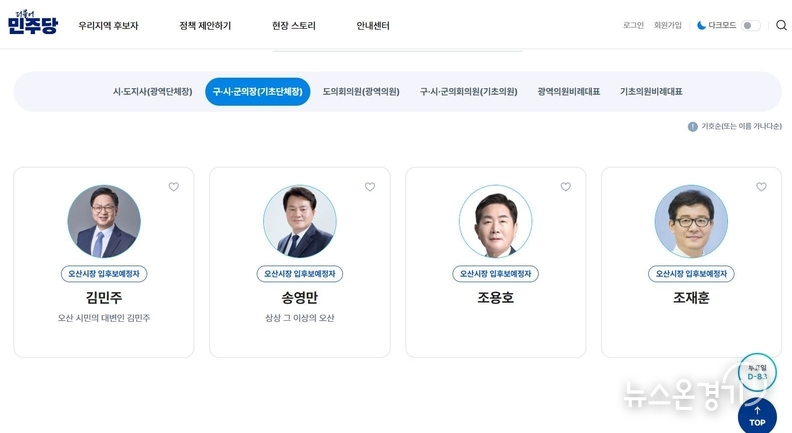Image resolution: width=792 pixels, height=433 pixels.
Task: Click the 로그인 link
Action: (x=633, y=25)
